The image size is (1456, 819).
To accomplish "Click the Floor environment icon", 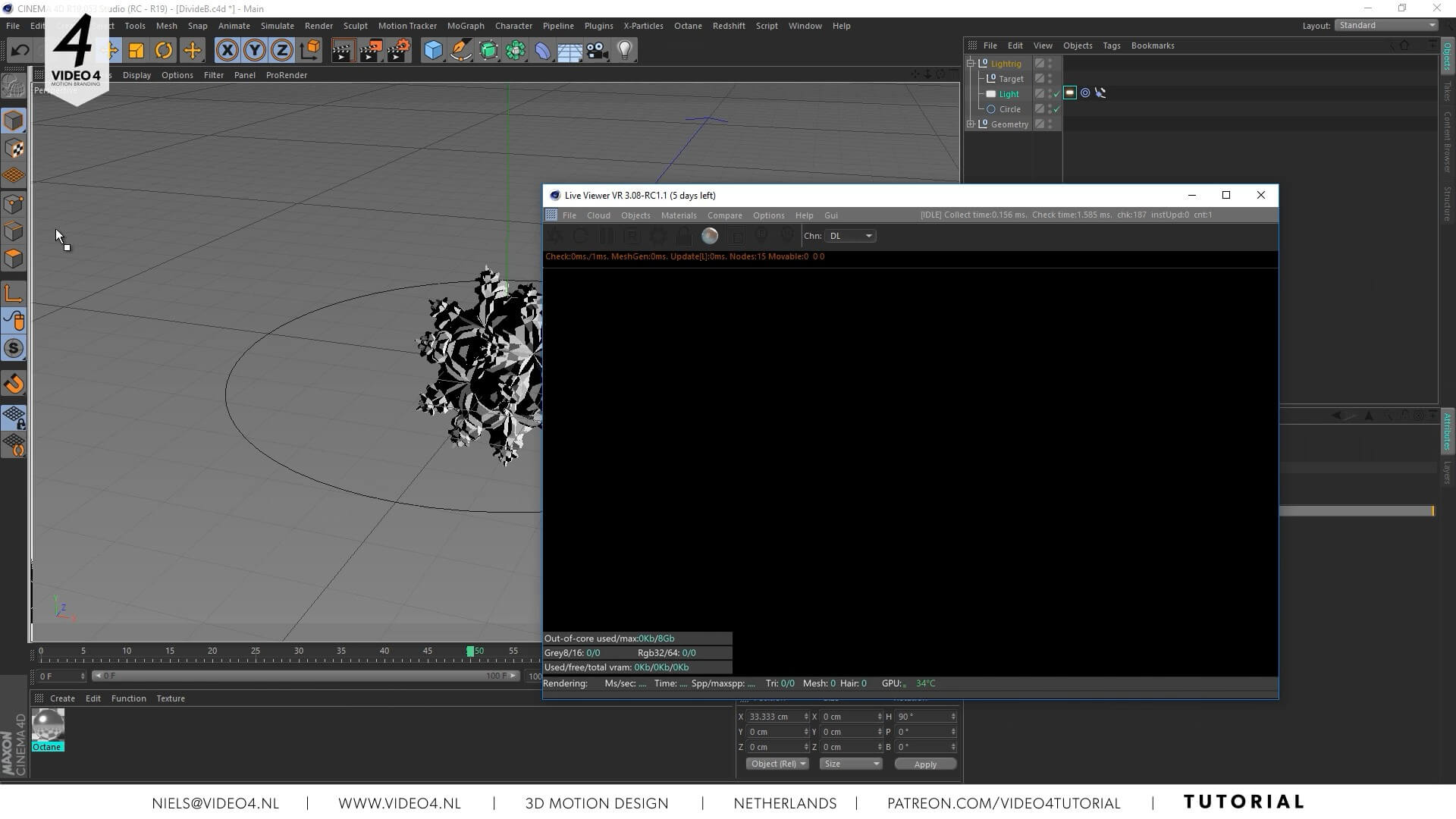I will 570,51.
